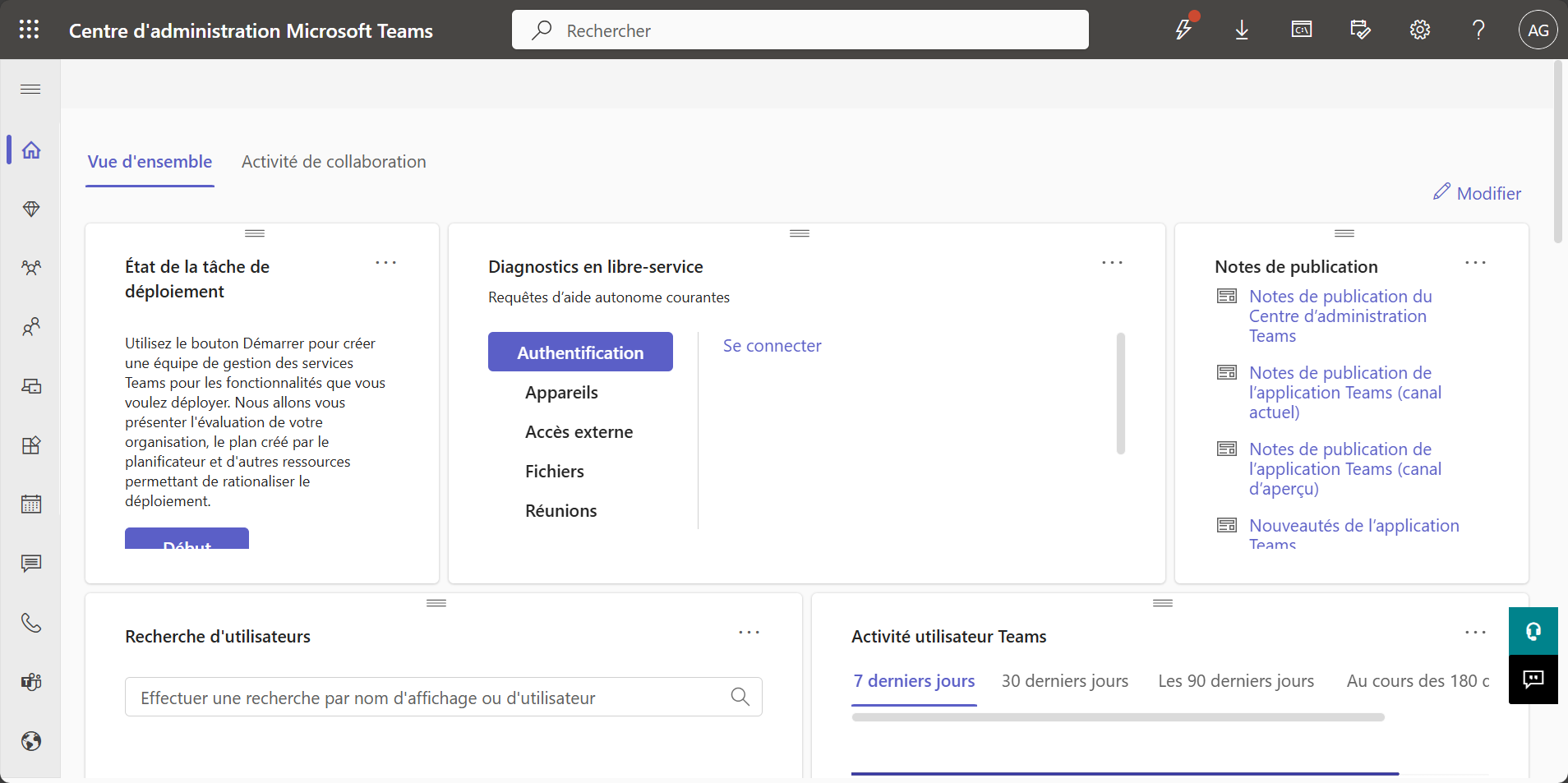Click the Se connecter link

(x=772, y=346)
